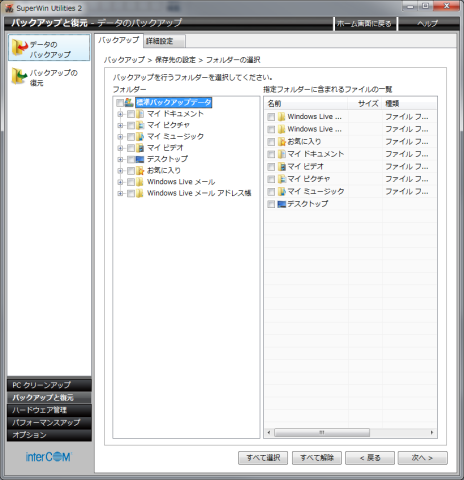The width and height of the screenshot is (464, 480).
Task: Click the デスクトップ icon in the file list
Action: pos(282,204)
